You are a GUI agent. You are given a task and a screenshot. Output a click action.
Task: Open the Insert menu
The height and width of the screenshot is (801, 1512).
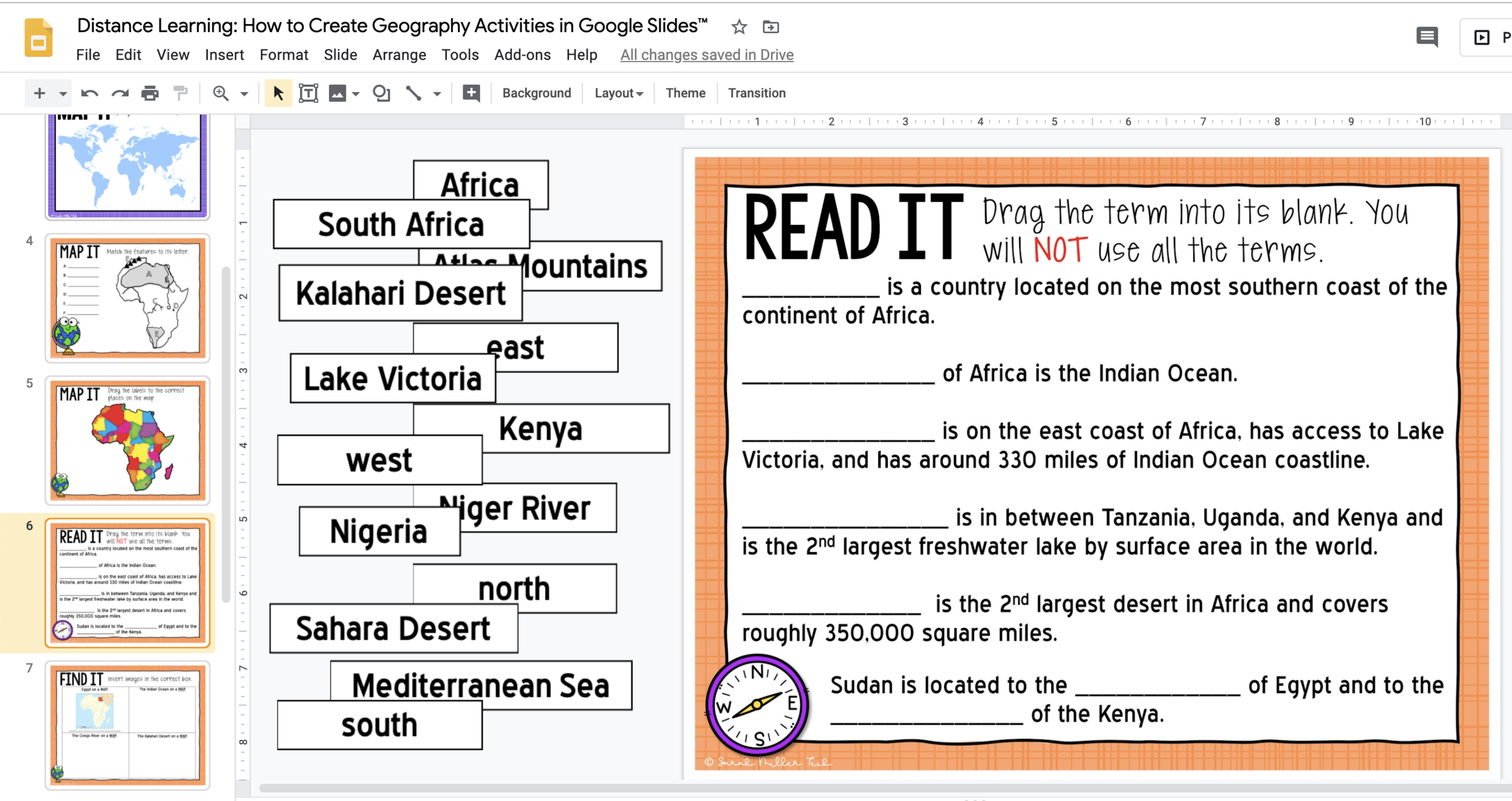pyautogui.click(x=224, y=55)
